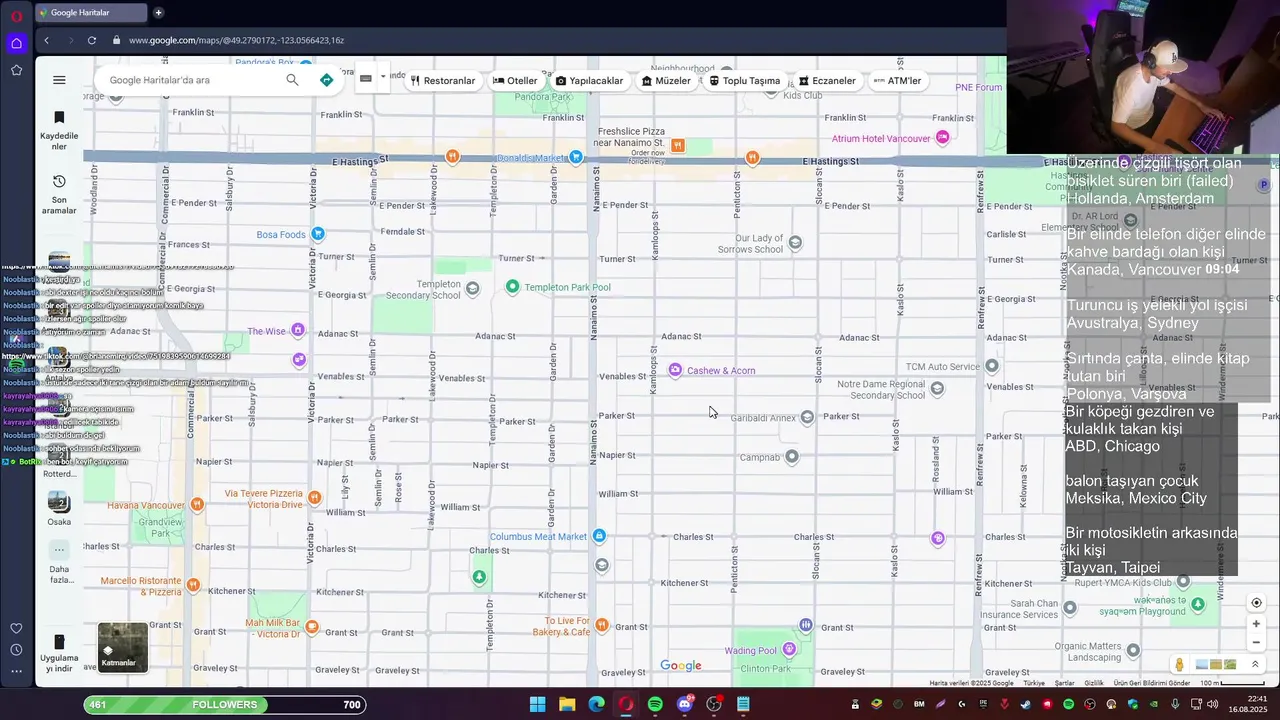Open the Gizlilik footer link
The width and height of the screenshot is (1280, 720).
(x=1094, y=683)
